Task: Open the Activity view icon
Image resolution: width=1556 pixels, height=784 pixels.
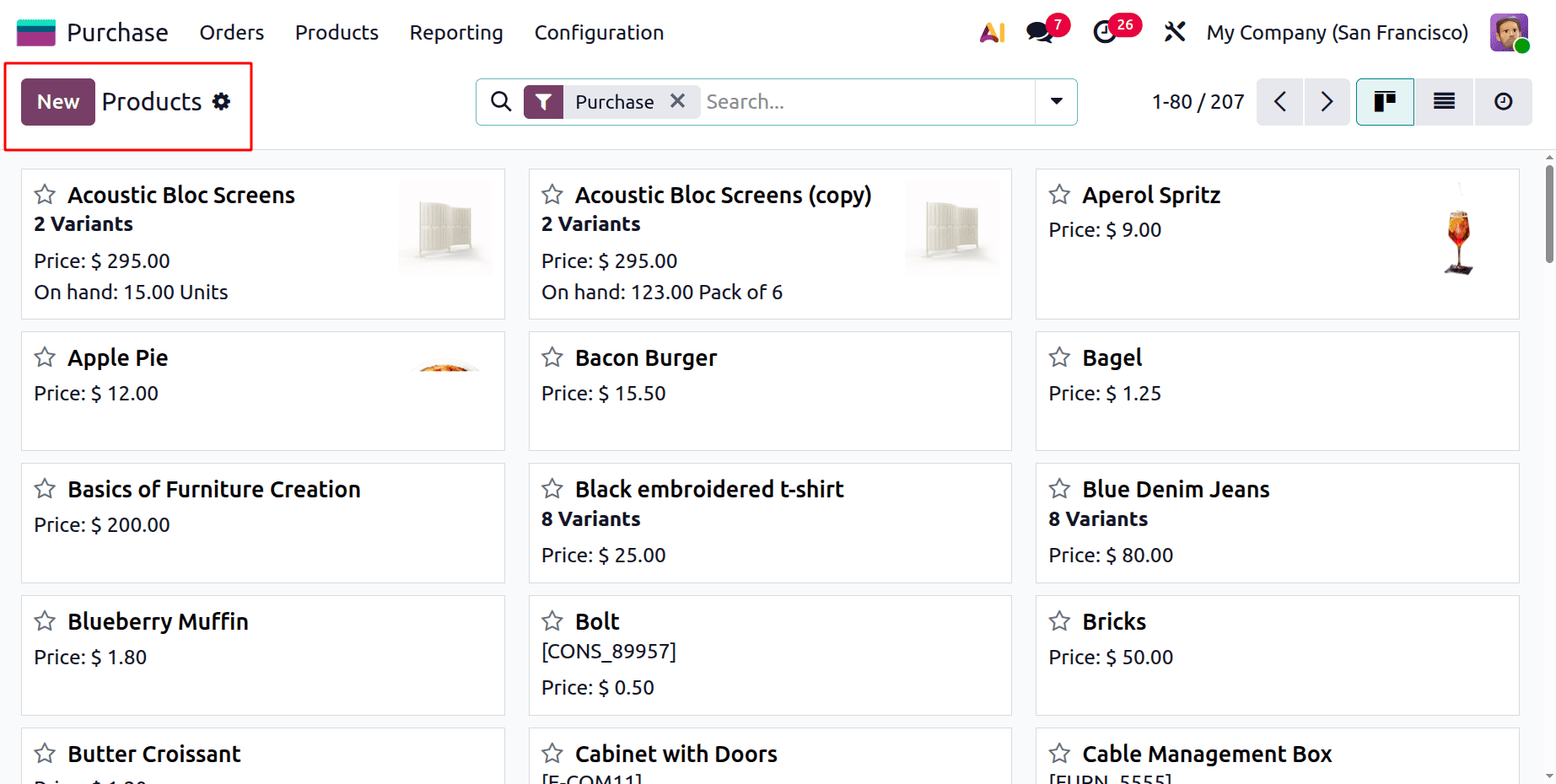Action: coord(1504,101)
